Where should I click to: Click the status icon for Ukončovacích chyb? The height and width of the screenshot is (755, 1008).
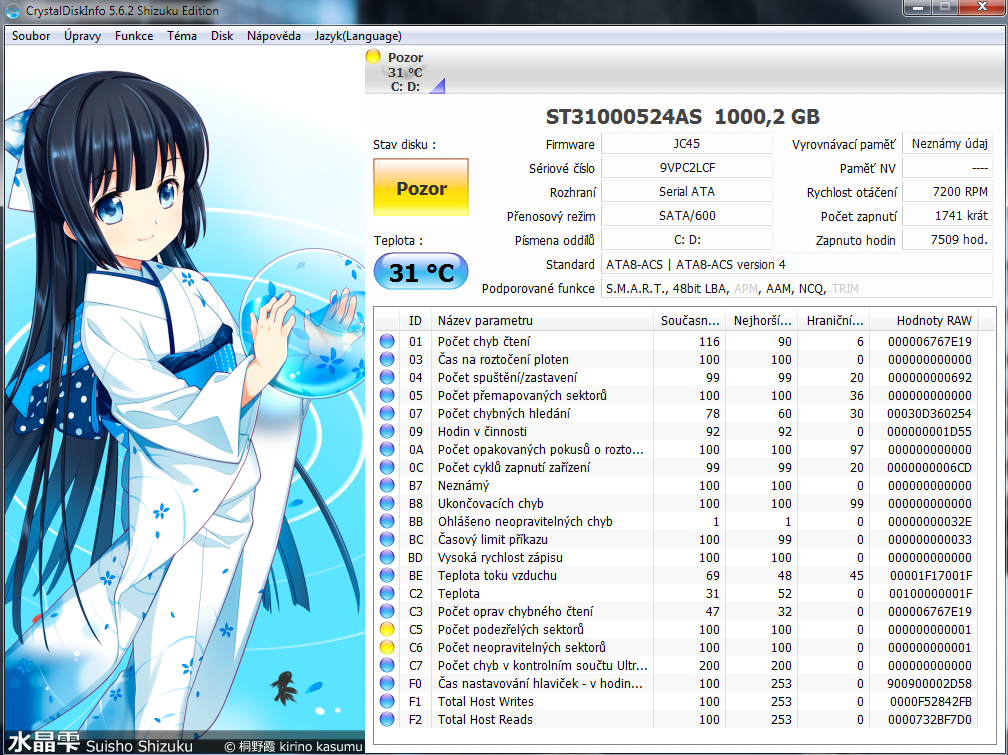click(387, 504)
